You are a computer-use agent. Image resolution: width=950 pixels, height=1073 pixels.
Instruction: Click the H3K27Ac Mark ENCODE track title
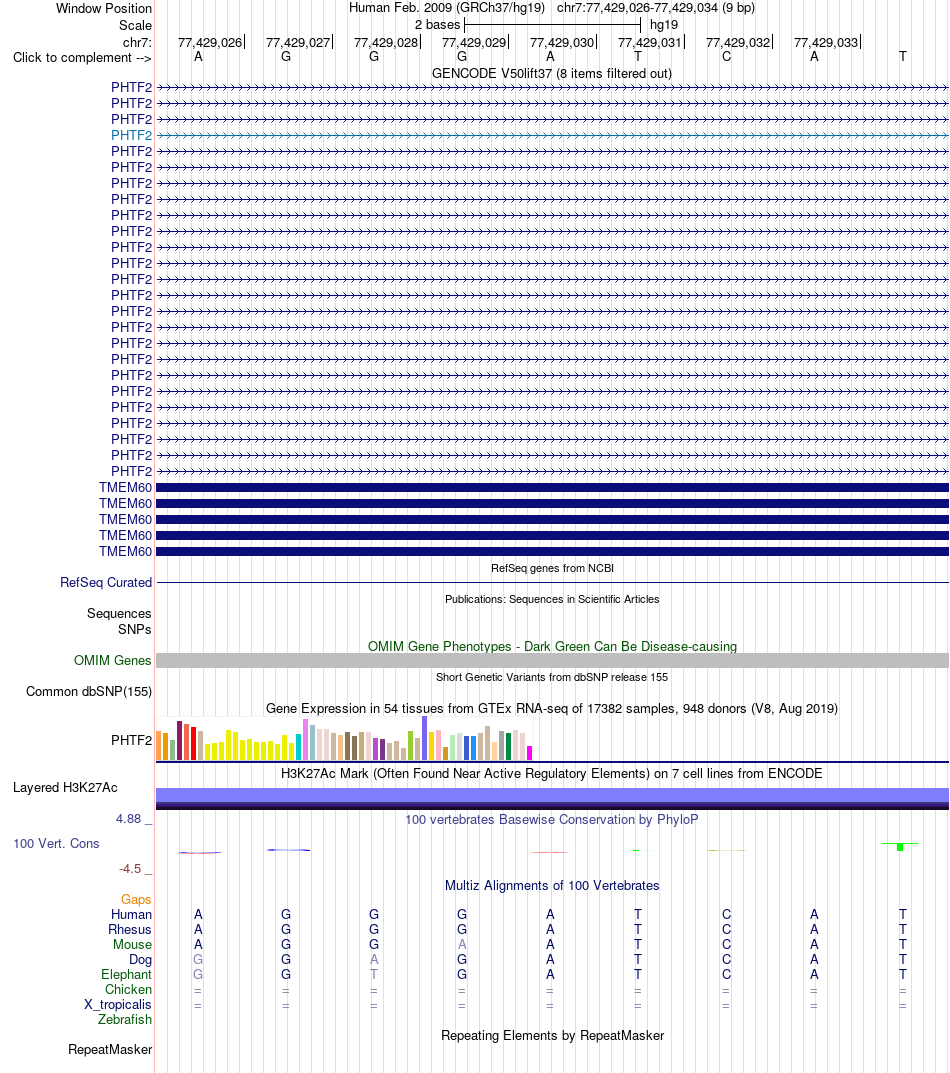pyautogui.click(x=552, y=773)
